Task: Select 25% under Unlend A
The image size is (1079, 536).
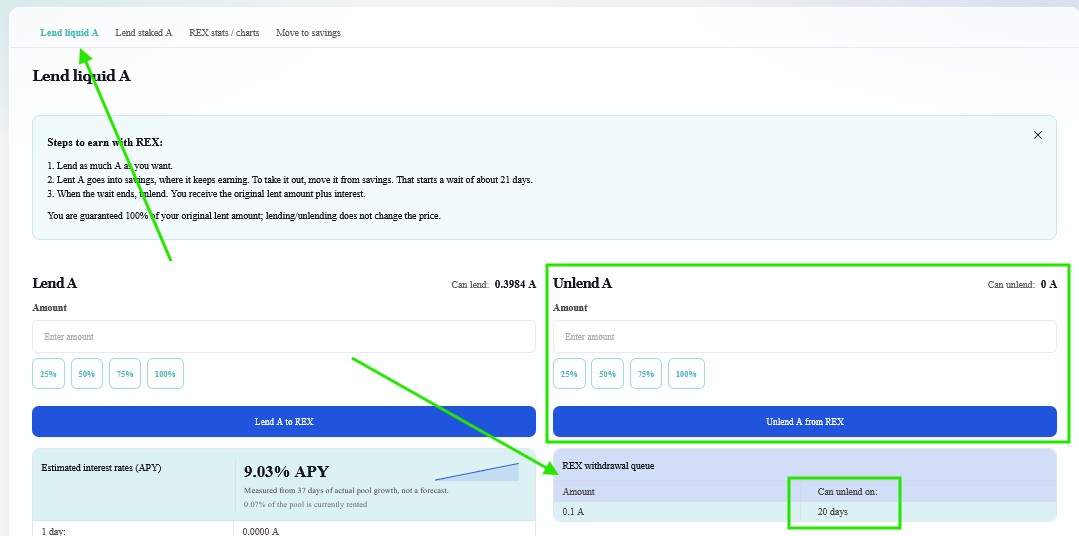Action: point(569,374)
